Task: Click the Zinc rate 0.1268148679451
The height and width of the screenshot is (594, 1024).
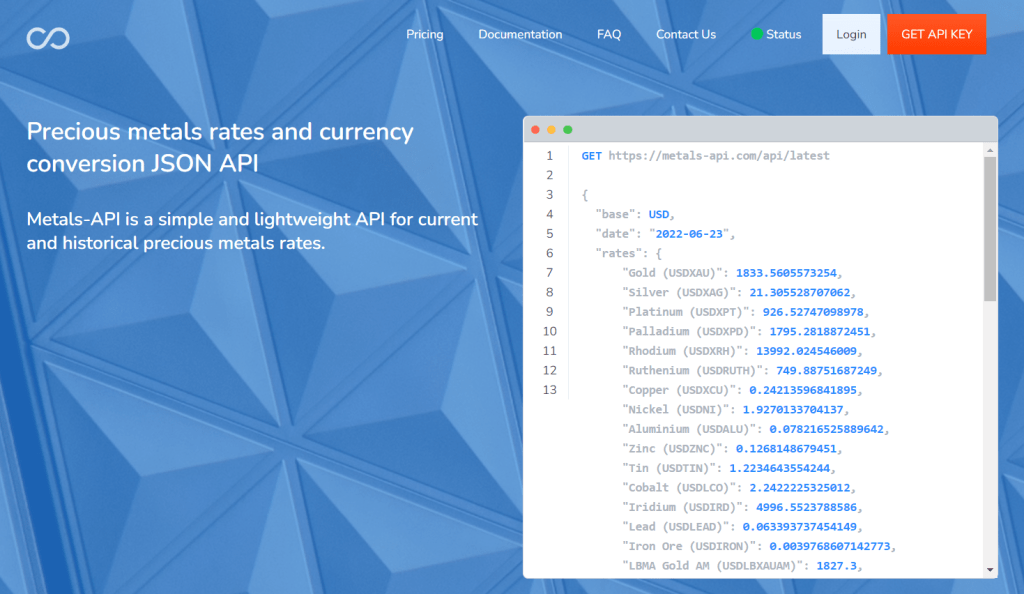Action: [786, 449]
